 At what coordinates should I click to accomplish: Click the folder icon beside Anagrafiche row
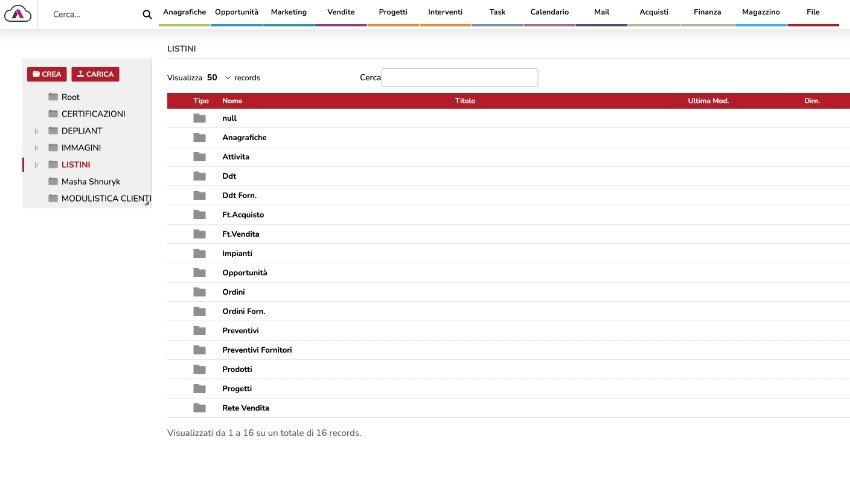coord(200,138)
